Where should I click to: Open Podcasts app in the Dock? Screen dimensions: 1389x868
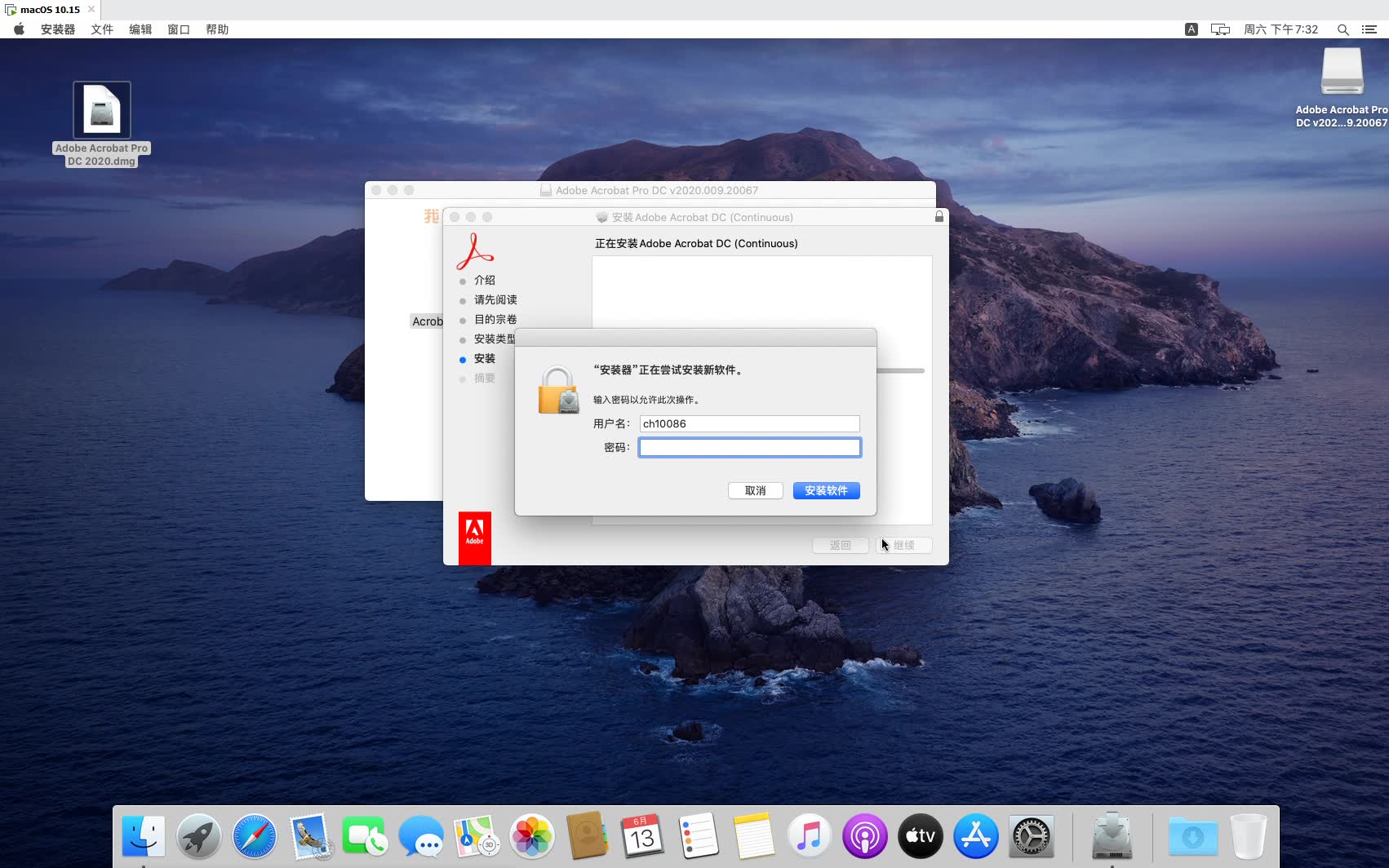pyautogui.click(x=865, y=836)
